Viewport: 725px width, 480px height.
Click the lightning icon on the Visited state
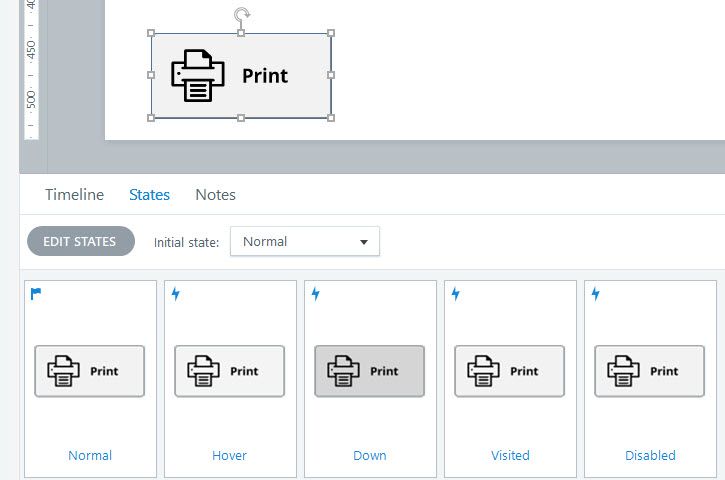[x=456, y=294]
